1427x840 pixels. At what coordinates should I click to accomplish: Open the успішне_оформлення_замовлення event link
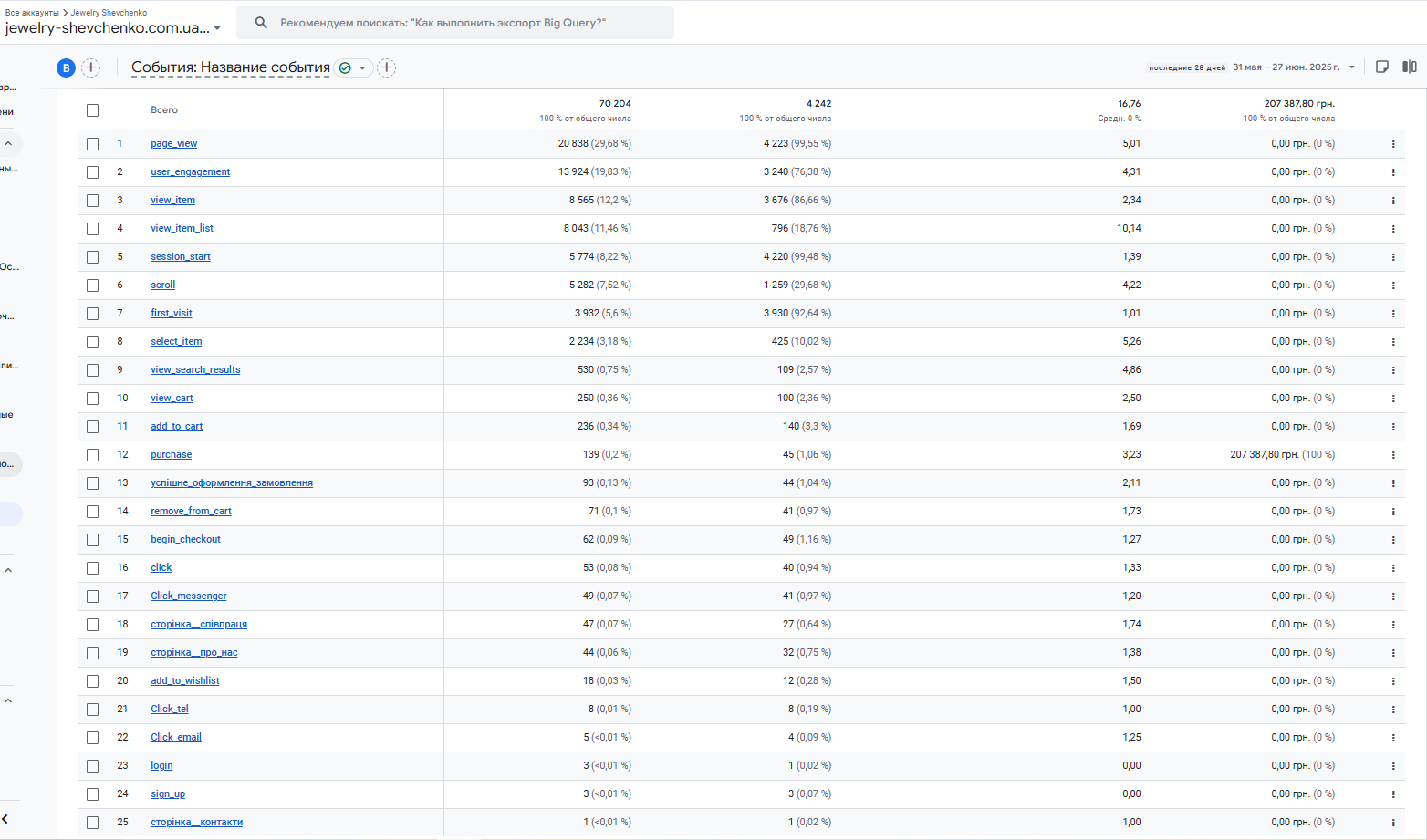[x=232, y=483]
